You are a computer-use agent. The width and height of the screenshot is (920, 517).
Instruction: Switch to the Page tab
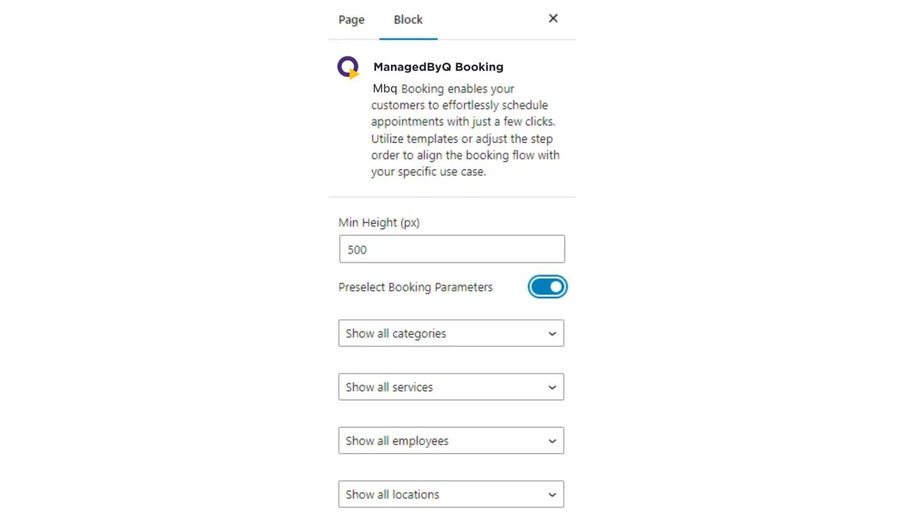(x=351, y=19)
